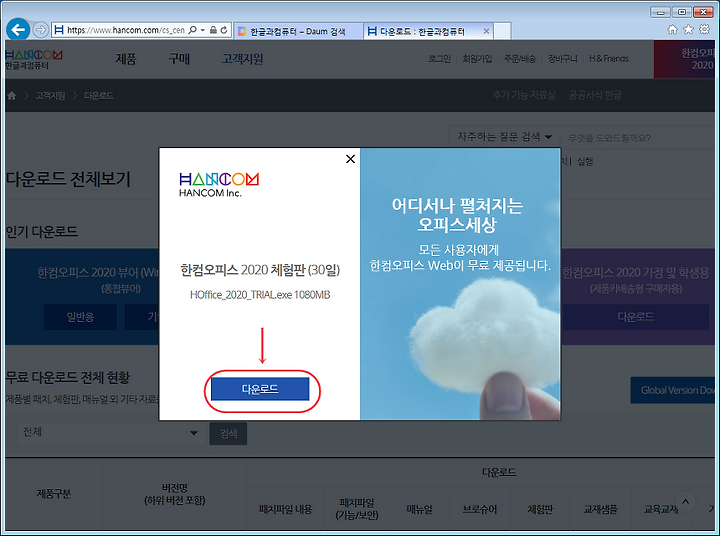The height and width of the screenshot is (536, 720).
Task: Open the 구매 menu
Action: click(179, 59)
